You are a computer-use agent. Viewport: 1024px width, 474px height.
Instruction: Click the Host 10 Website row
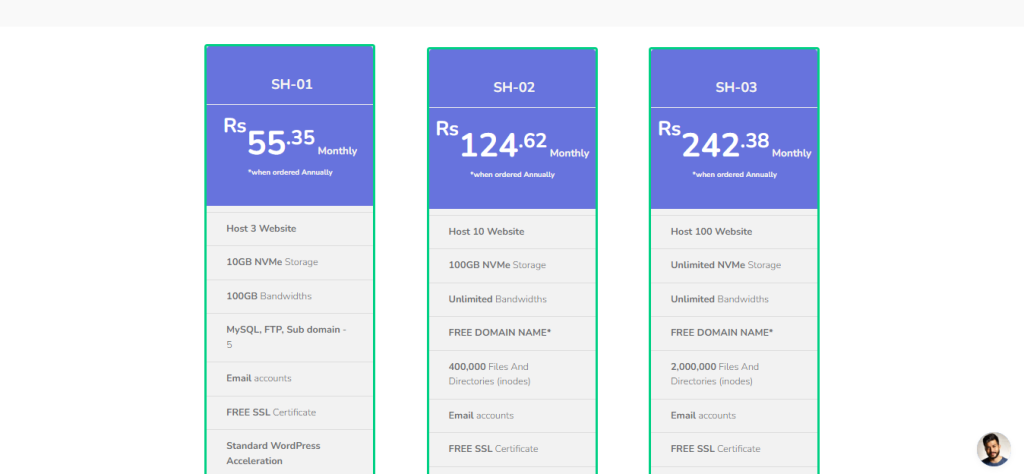(x=486, y=232)
